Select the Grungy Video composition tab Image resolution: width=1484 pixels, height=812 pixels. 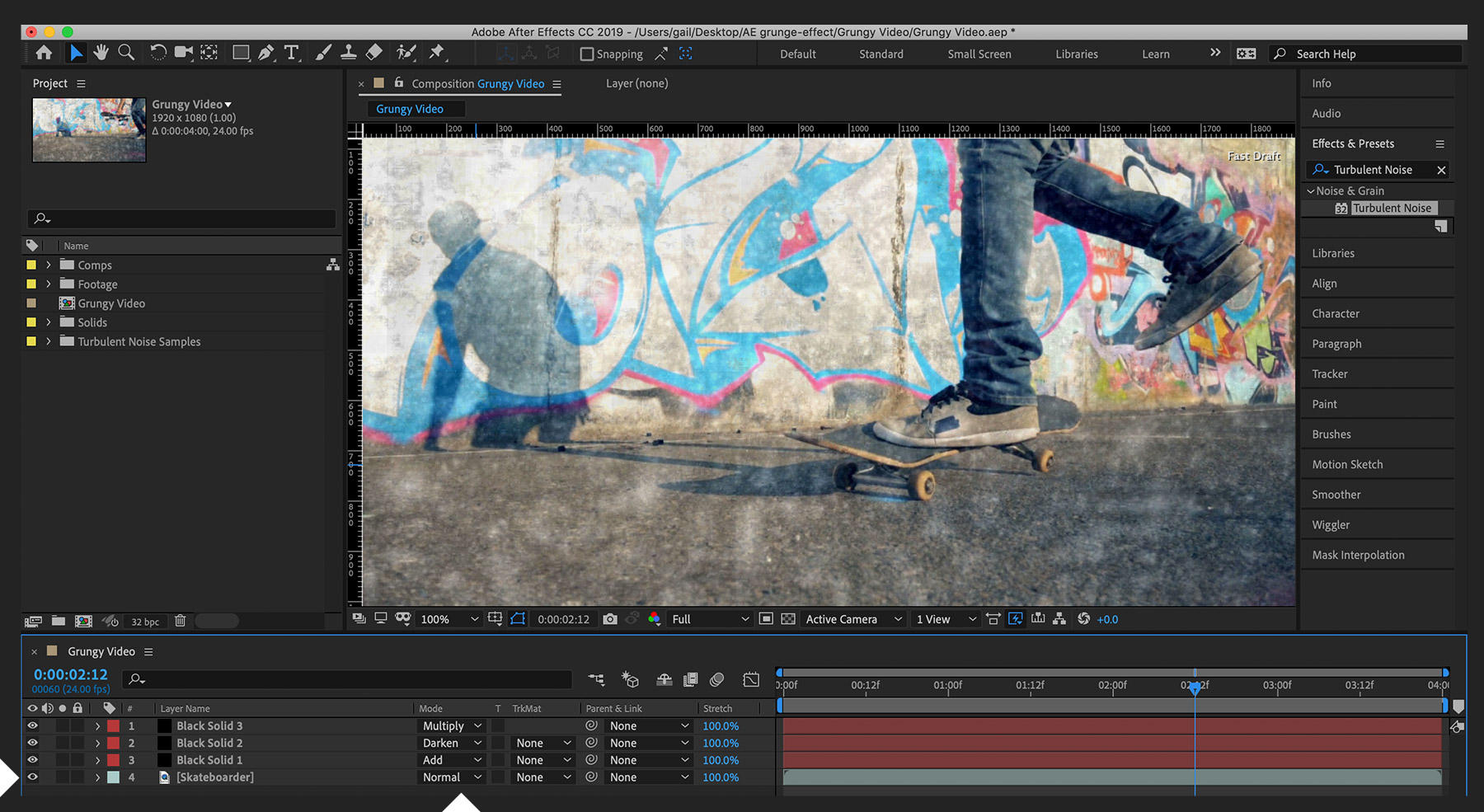pyautogui.click(x=410, y=108)
